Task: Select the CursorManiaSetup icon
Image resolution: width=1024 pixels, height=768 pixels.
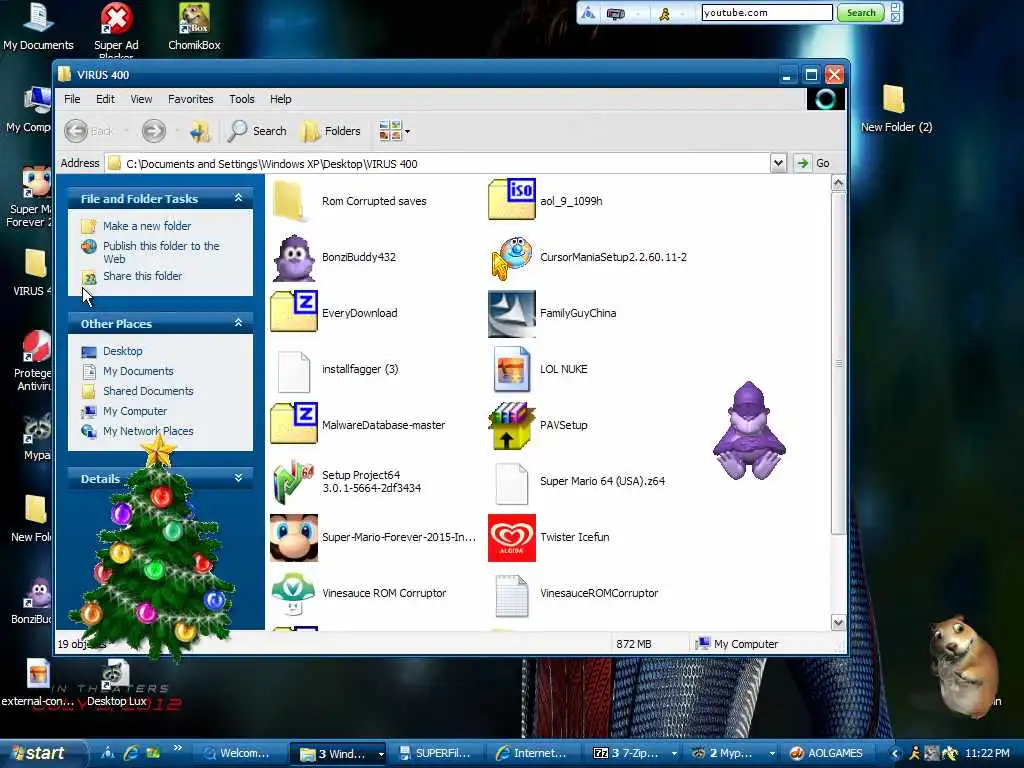Action: click(x=512, y=257)
